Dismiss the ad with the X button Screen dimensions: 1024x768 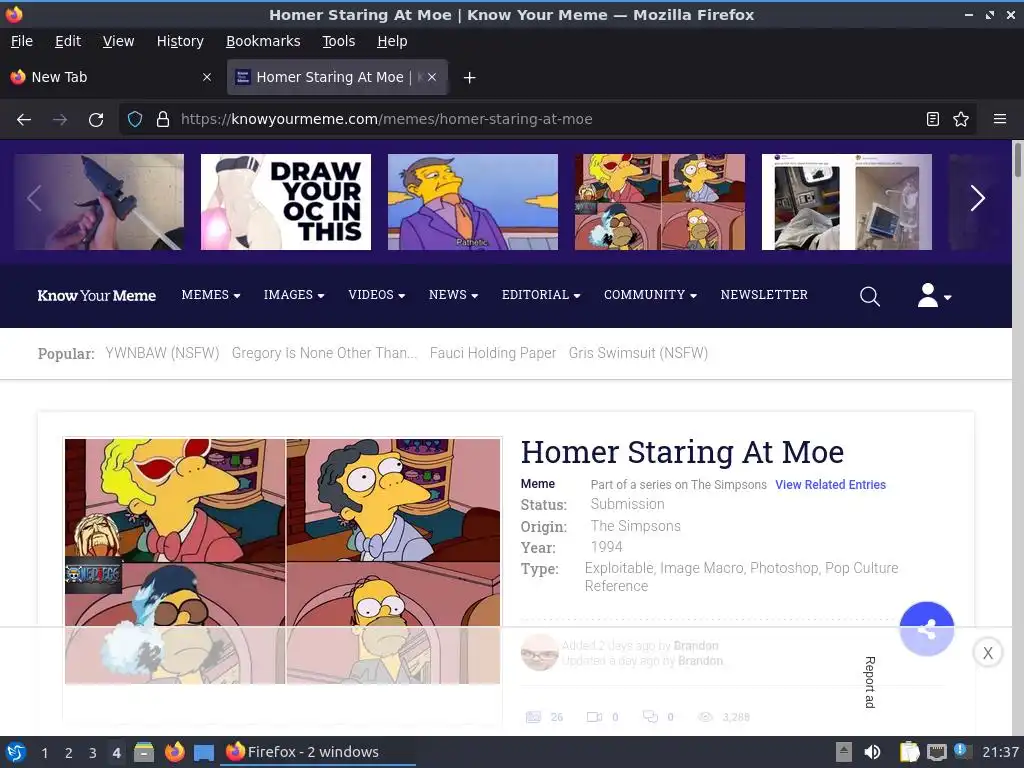click(988, 652)
